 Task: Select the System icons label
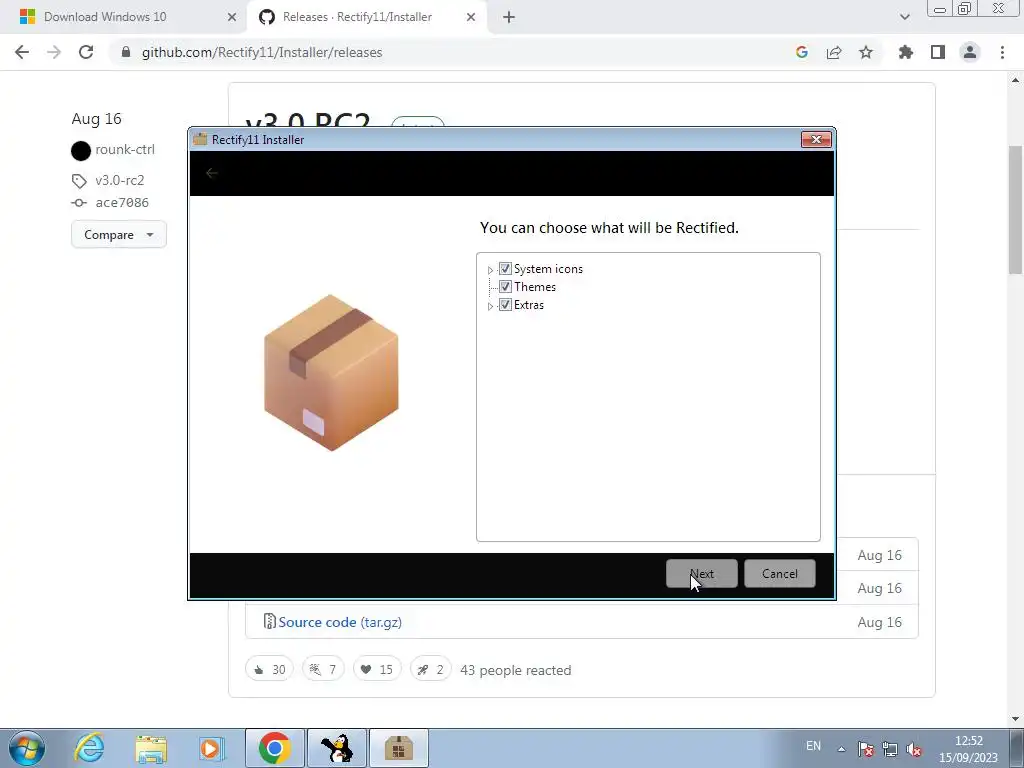pyautogui.click(x=548, y=269)
